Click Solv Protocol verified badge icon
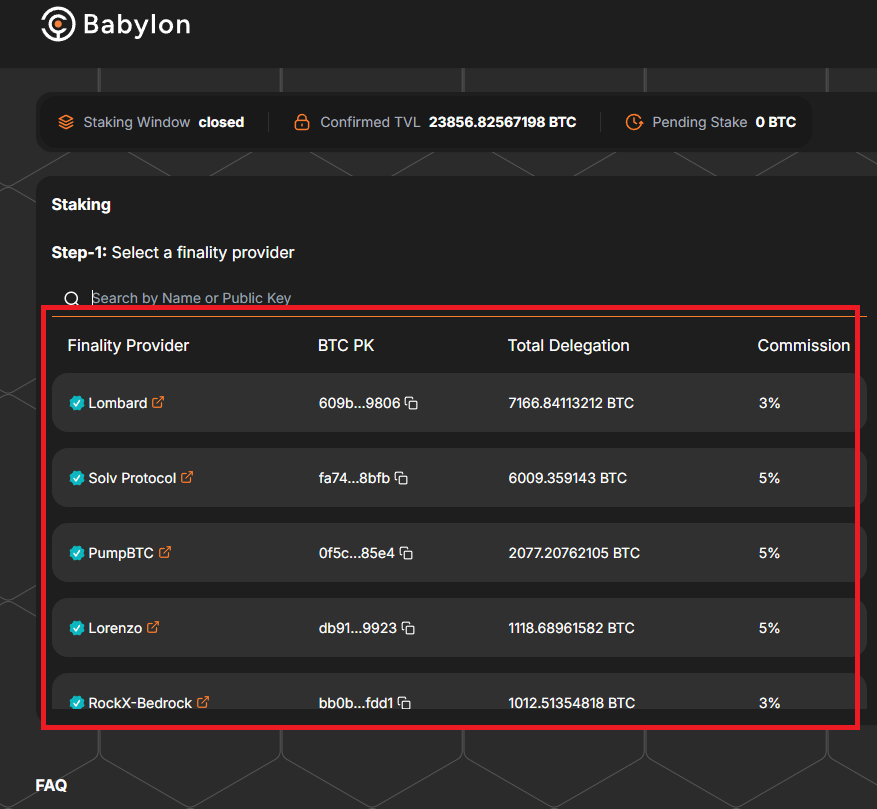The height and width of the screenshot is (809, 877). 77,478
